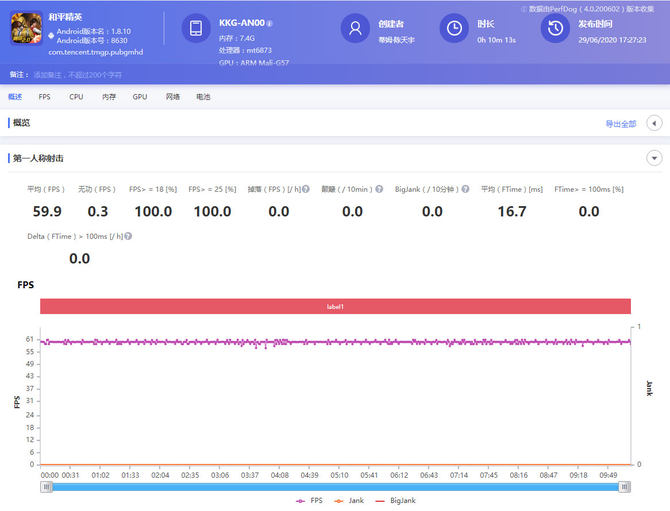Open the 内存 tab
Screen dimensions: 670x511
[x=108, y=97]
